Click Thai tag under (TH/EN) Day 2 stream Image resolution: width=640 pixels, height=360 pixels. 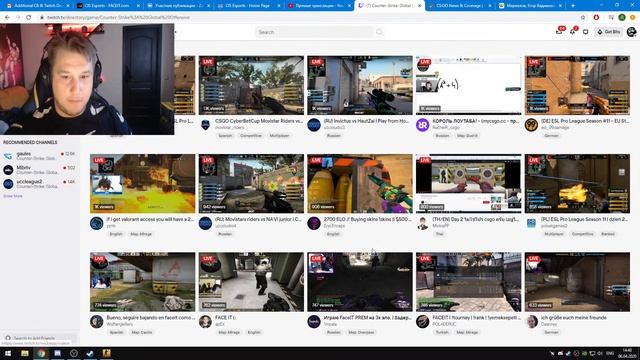pos(439,234)
